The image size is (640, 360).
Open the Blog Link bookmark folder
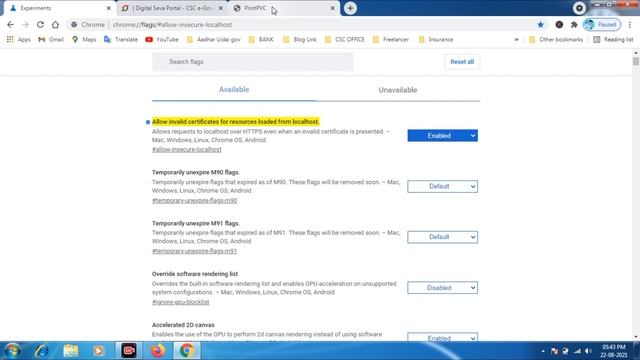(x=300, y=40)
